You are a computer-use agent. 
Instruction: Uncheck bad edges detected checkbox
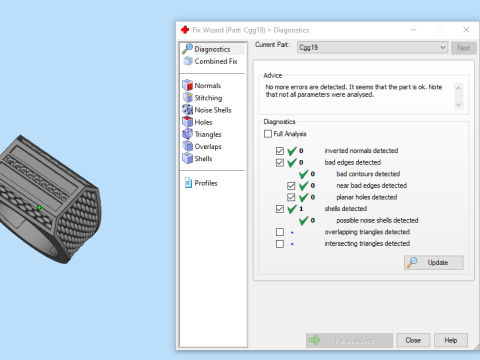coord(280,162)
